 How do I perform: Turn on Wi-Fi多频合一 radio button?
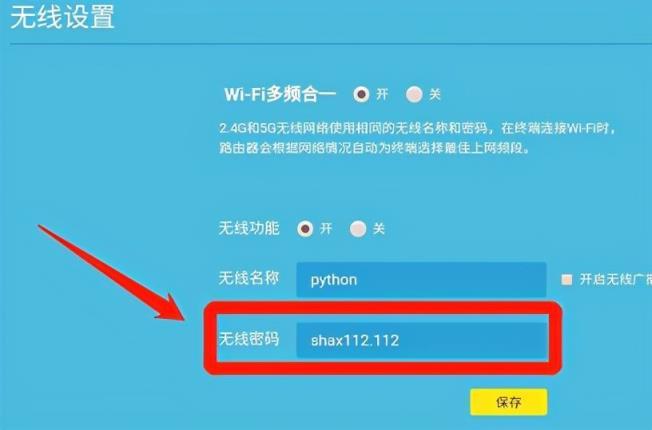coord(361,94)
